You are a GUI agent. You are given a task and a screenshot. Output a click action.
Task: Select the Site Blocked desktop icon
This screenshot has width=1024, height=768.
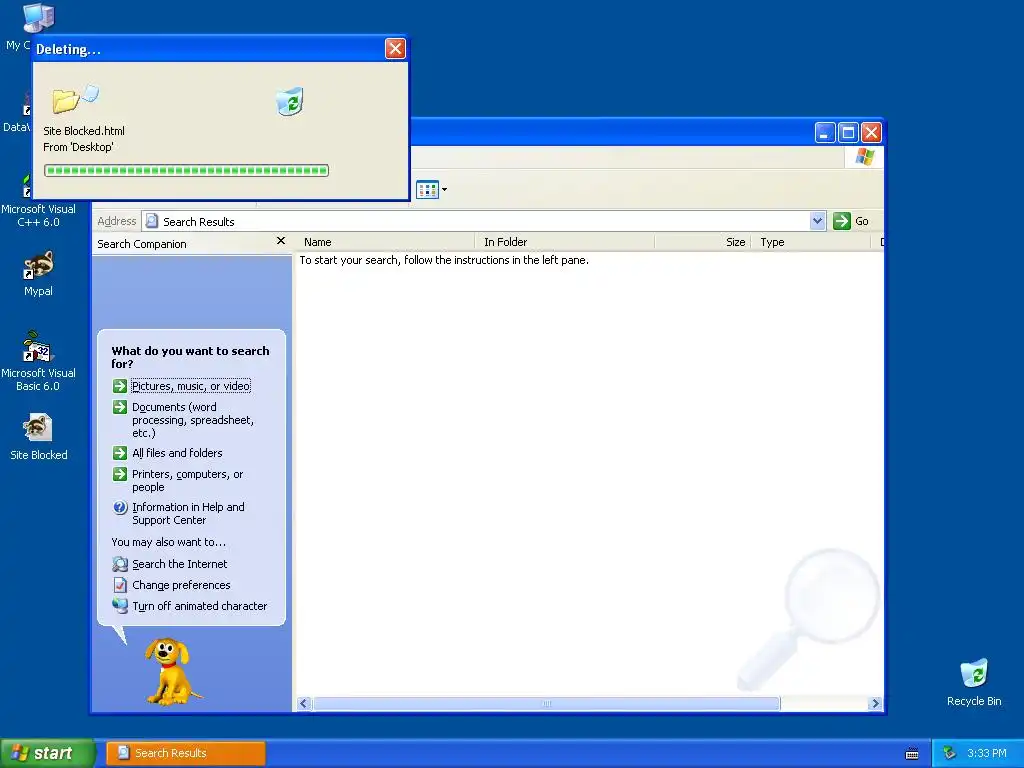click(x=38, y=436)
